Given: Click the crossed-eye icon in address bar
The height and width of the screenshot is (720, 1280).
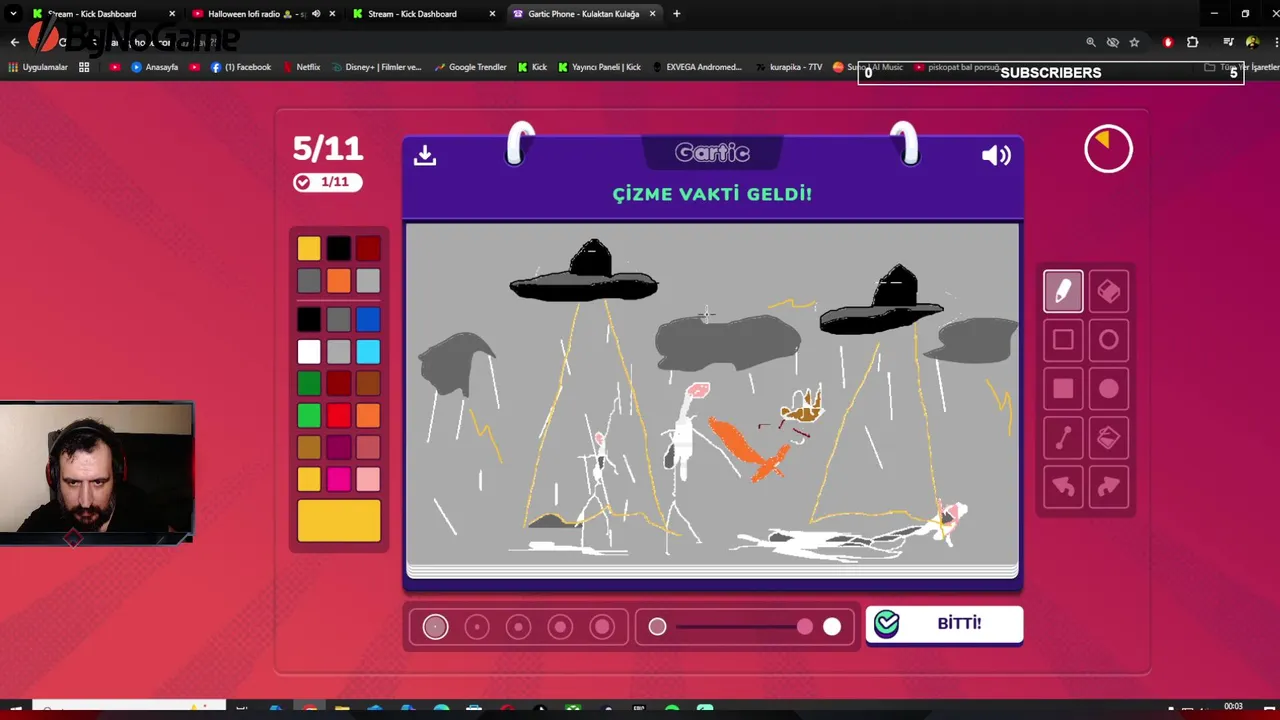Looking at the screenshot, I should [1112, 42].
